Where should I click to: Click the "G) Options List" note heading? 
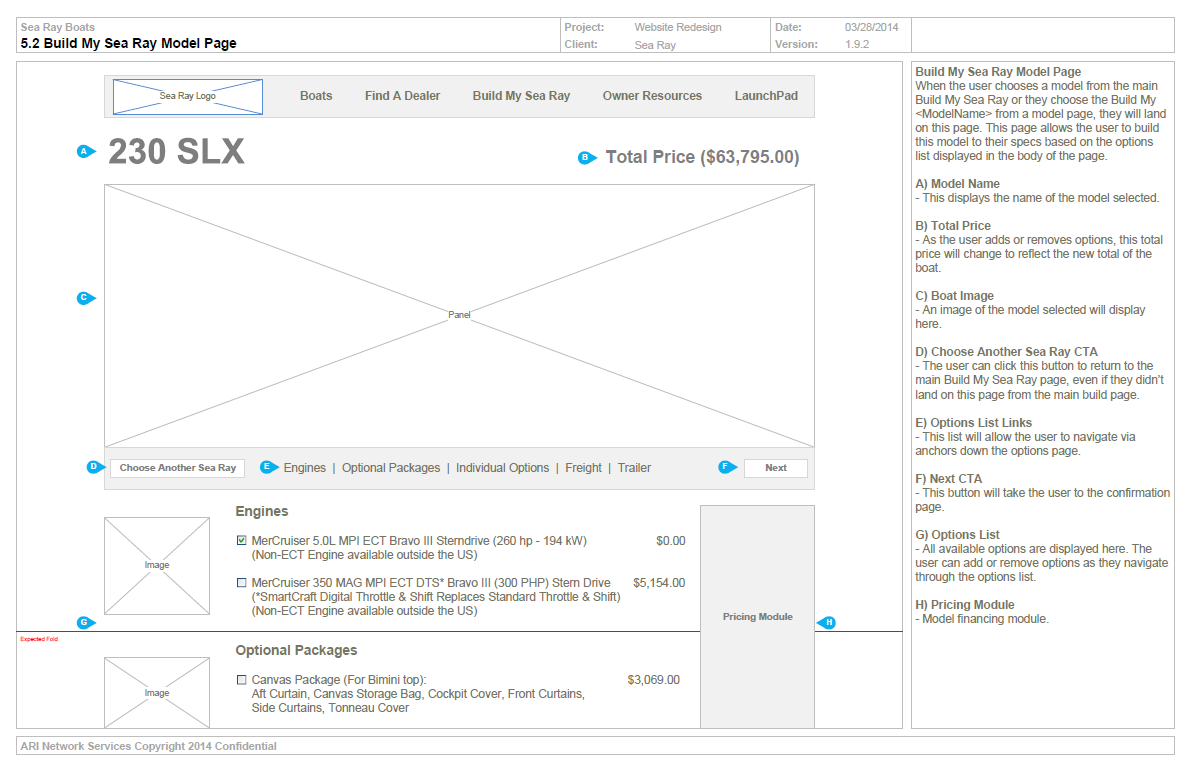(x=957, y=535)
